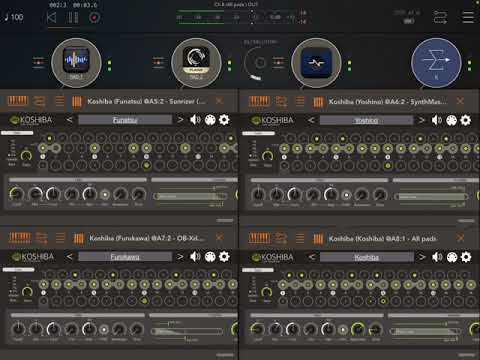Image resolution: width=480 pixels, height=360 pixels.
Task: Open preset list icon in Funatsu window header
Action: tap(60, 101)
